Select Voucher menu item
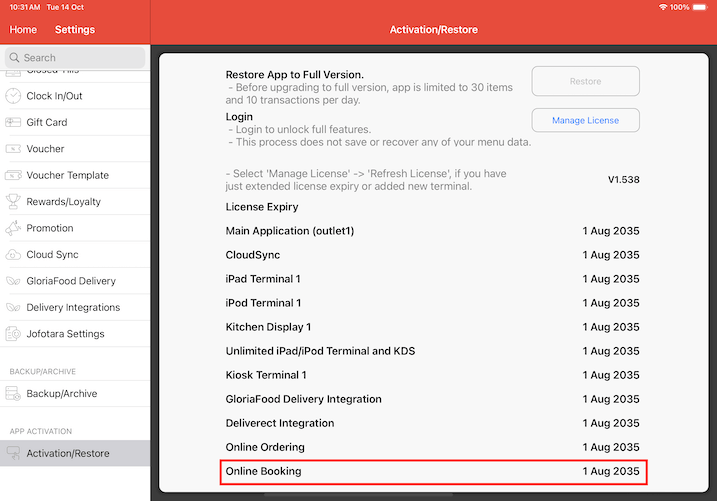The image size is (717, 501). 75,149
